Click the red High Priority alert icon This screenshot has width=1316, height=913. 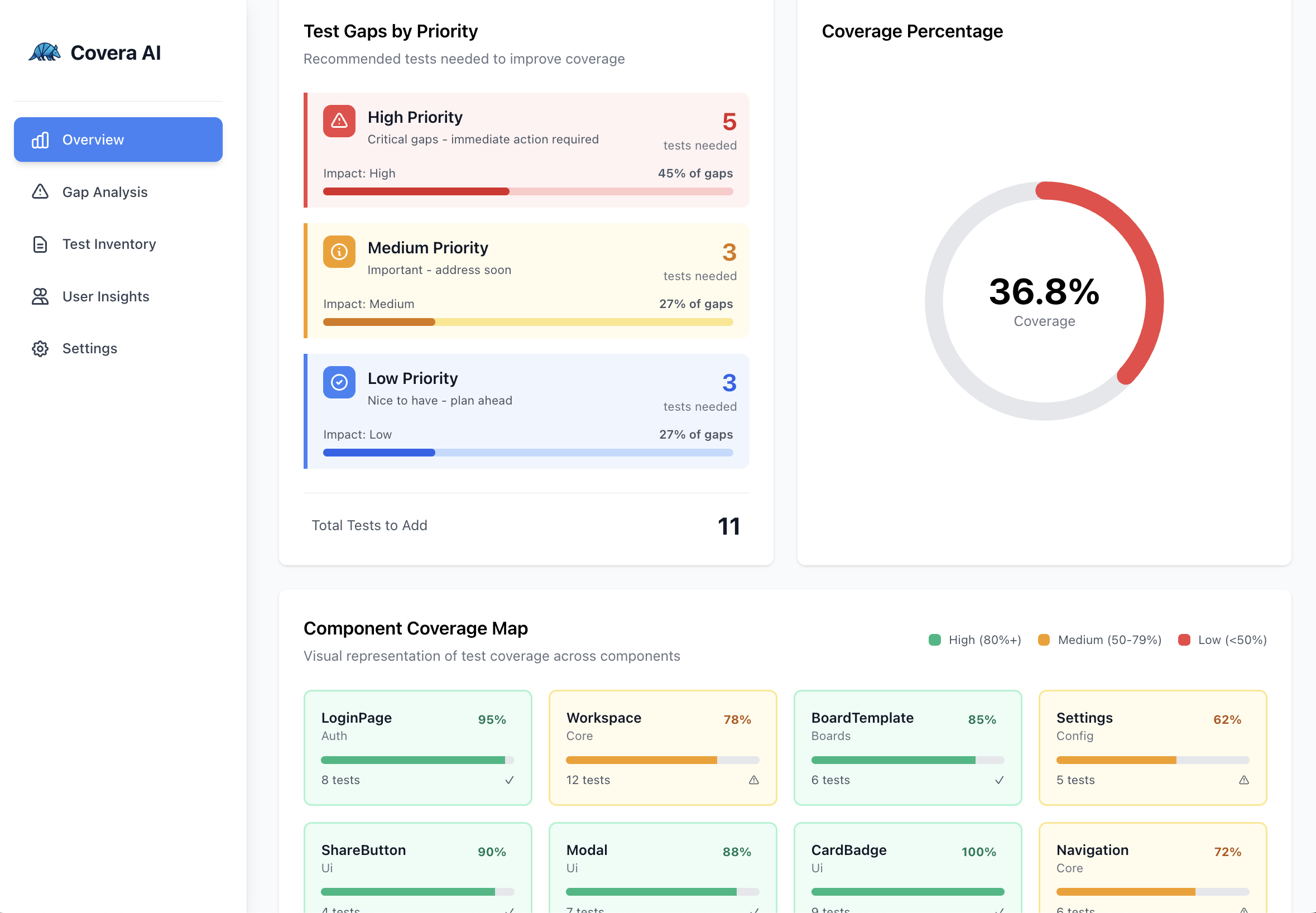click(339, 121)
